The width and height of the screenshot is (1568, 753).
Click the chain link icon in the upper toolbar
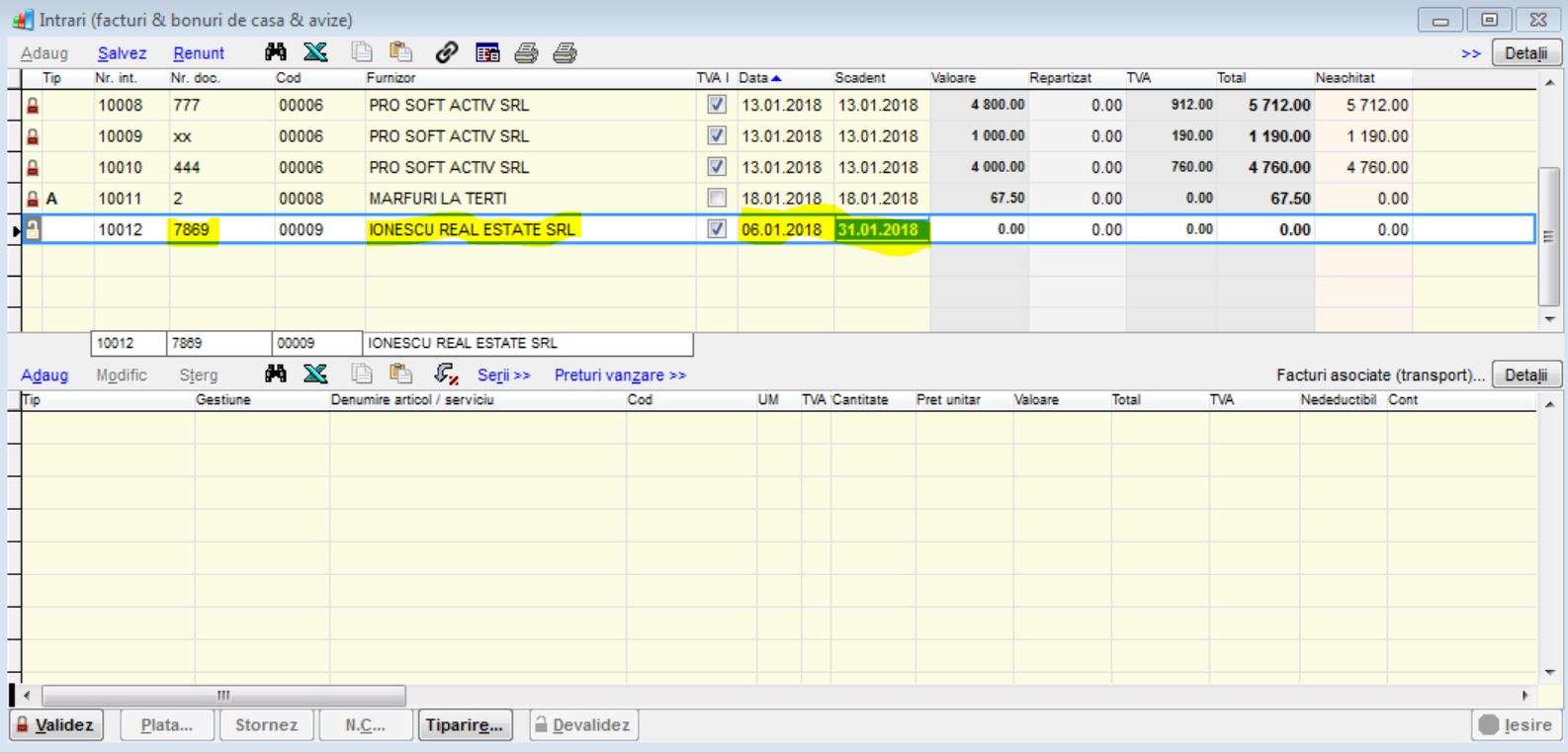[x=447, y=52]
